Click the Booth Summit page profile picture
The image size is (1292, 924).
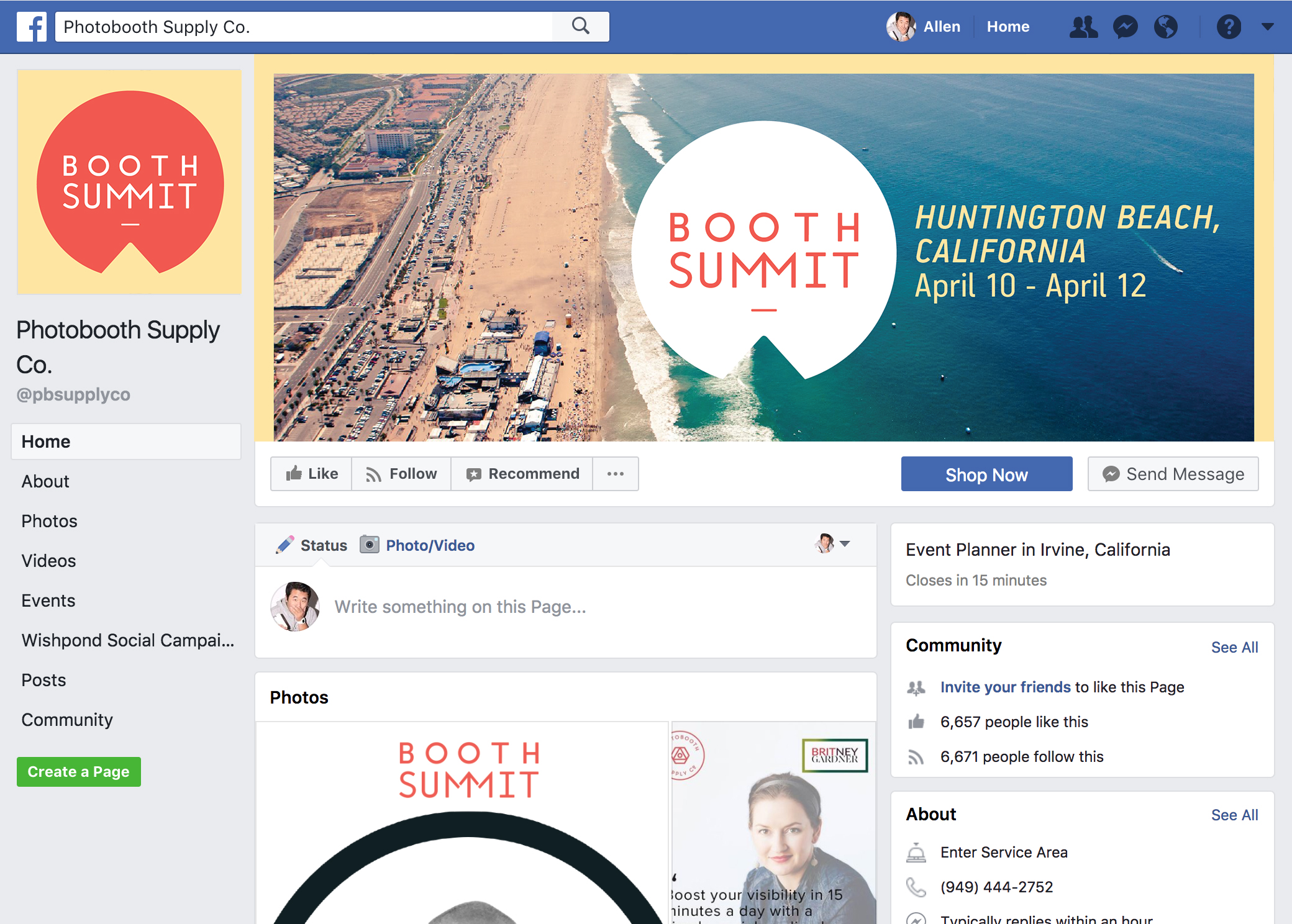pos(129,181)
